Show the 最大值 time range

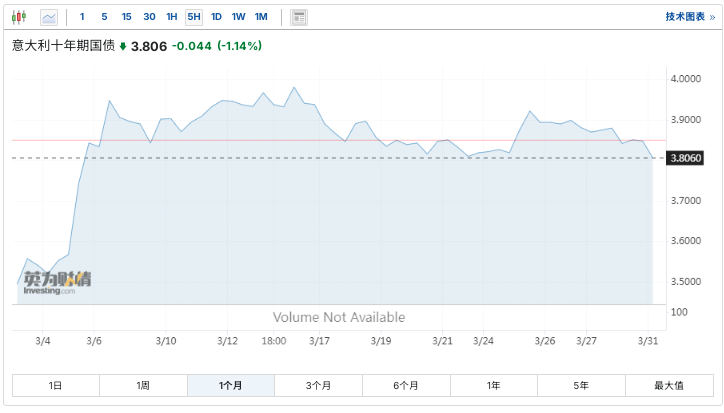pos(669,386)
